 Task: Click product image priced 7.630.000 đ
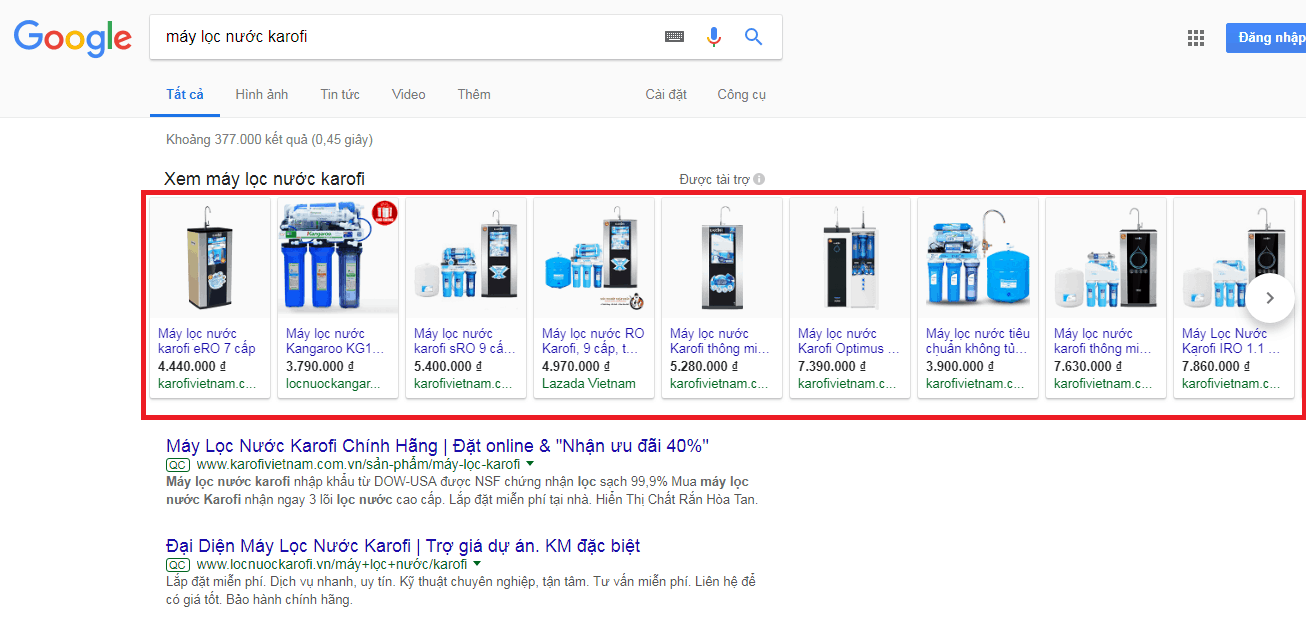click(x=1106, y=259)
